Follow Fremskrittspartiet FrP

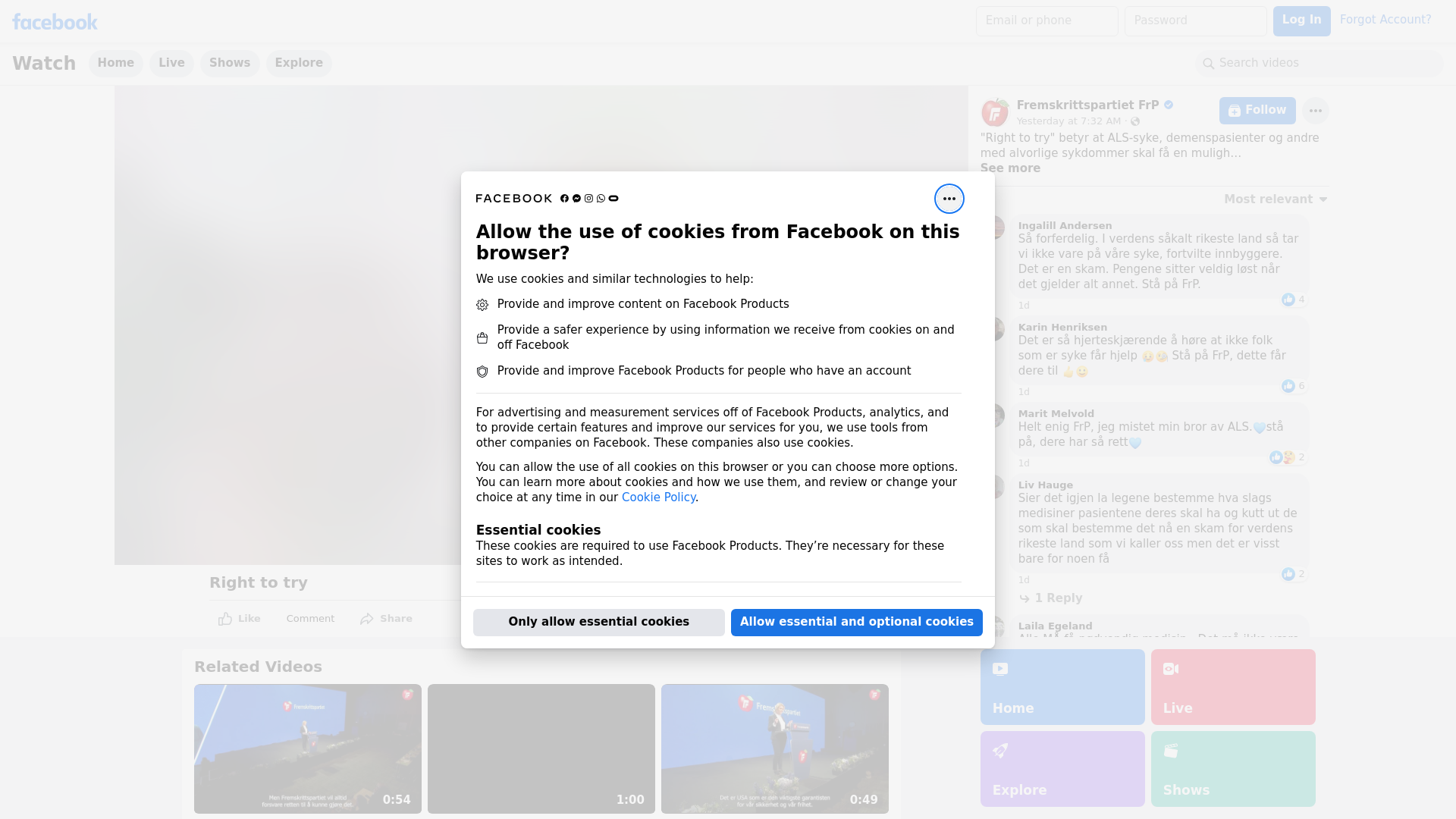(x=1257, y=111)
